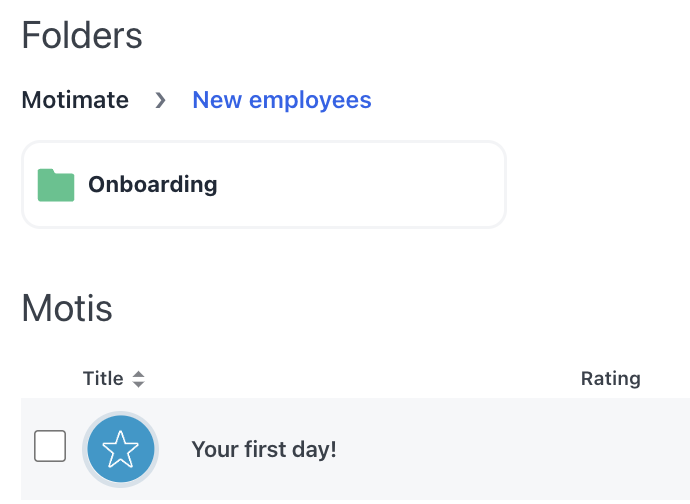Click the Folders section heading

[82, 37]
